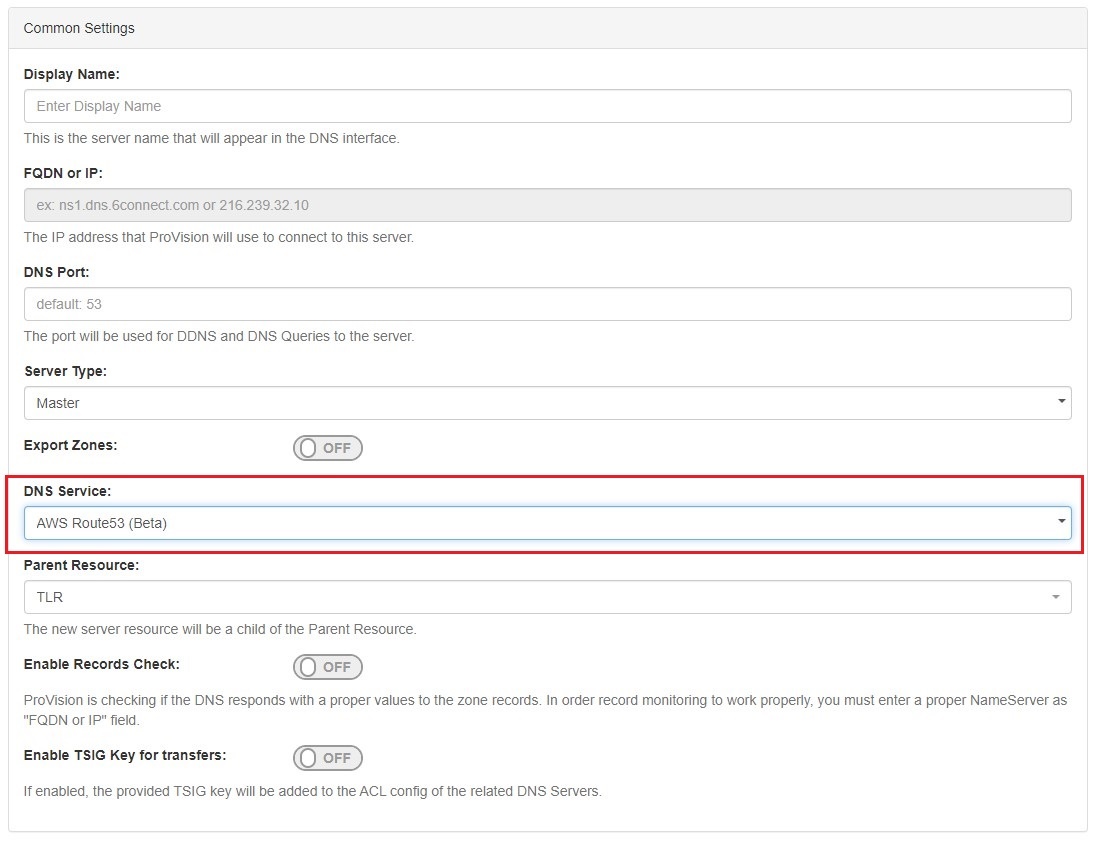Open the Parent Resource TLR dropdown
This screenshot has height=842, width=1095.
tap(547, 597)
